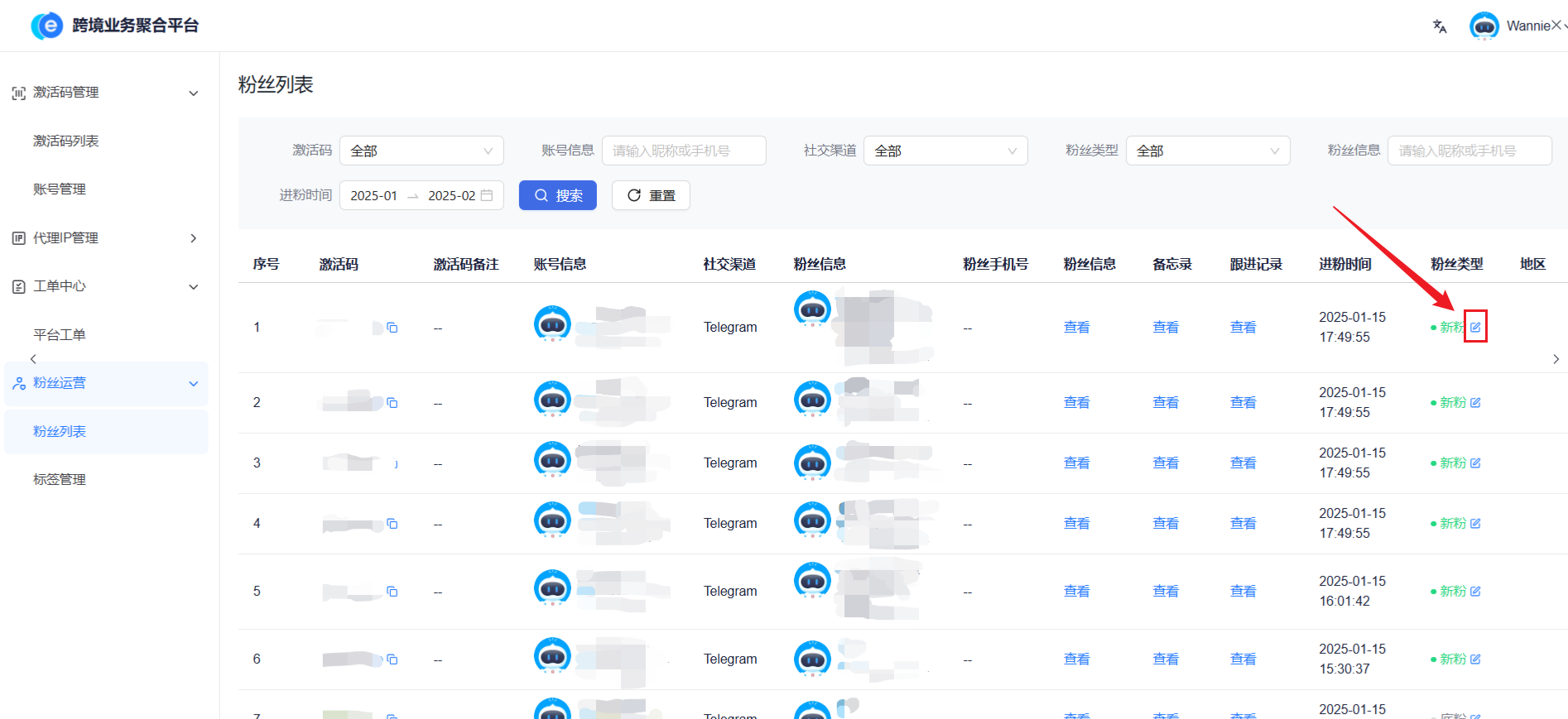The height and width of the screenshot is (719, 1568).
Task: Open 账号管理 in sidebar
Action: click(60, 189)
